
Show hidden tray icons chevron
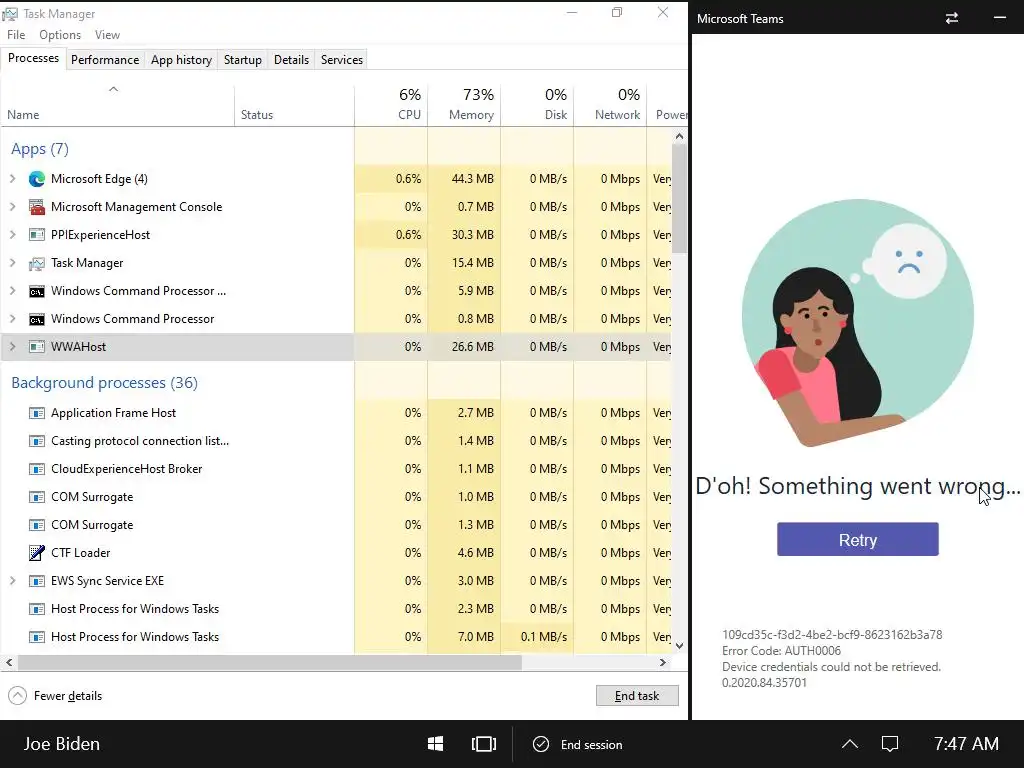850,744
